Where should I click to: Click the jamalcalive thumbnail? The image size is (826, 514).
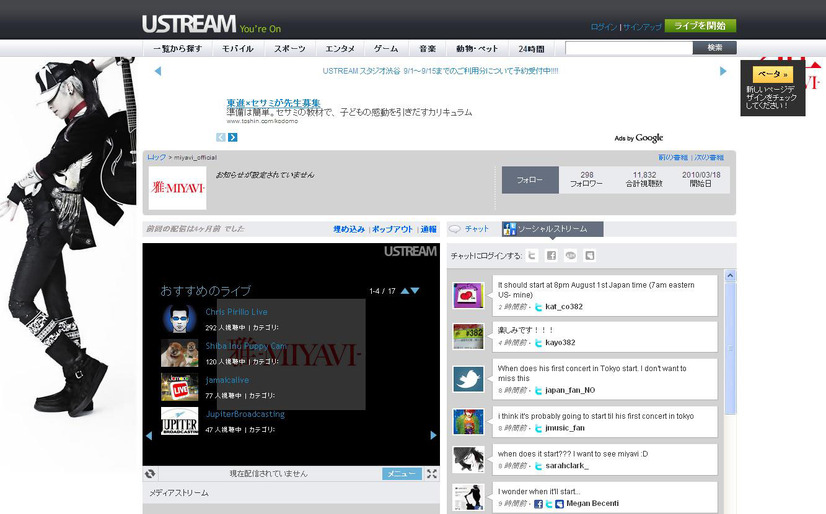pyautogui.click(x=180, y=387)
